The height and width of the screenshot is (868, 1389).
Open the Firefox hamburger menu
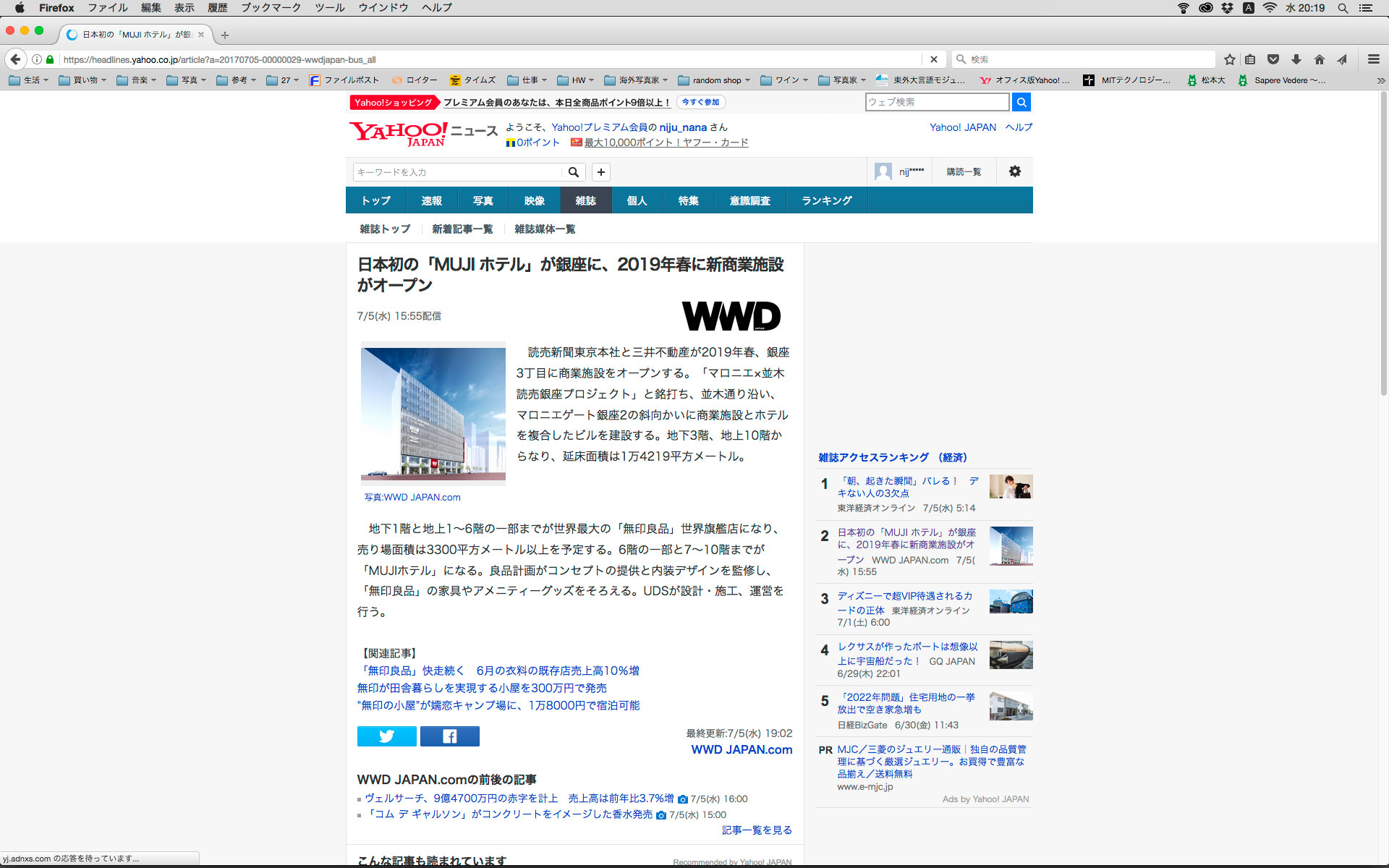pyautogui.click(x=1373, y=59)
